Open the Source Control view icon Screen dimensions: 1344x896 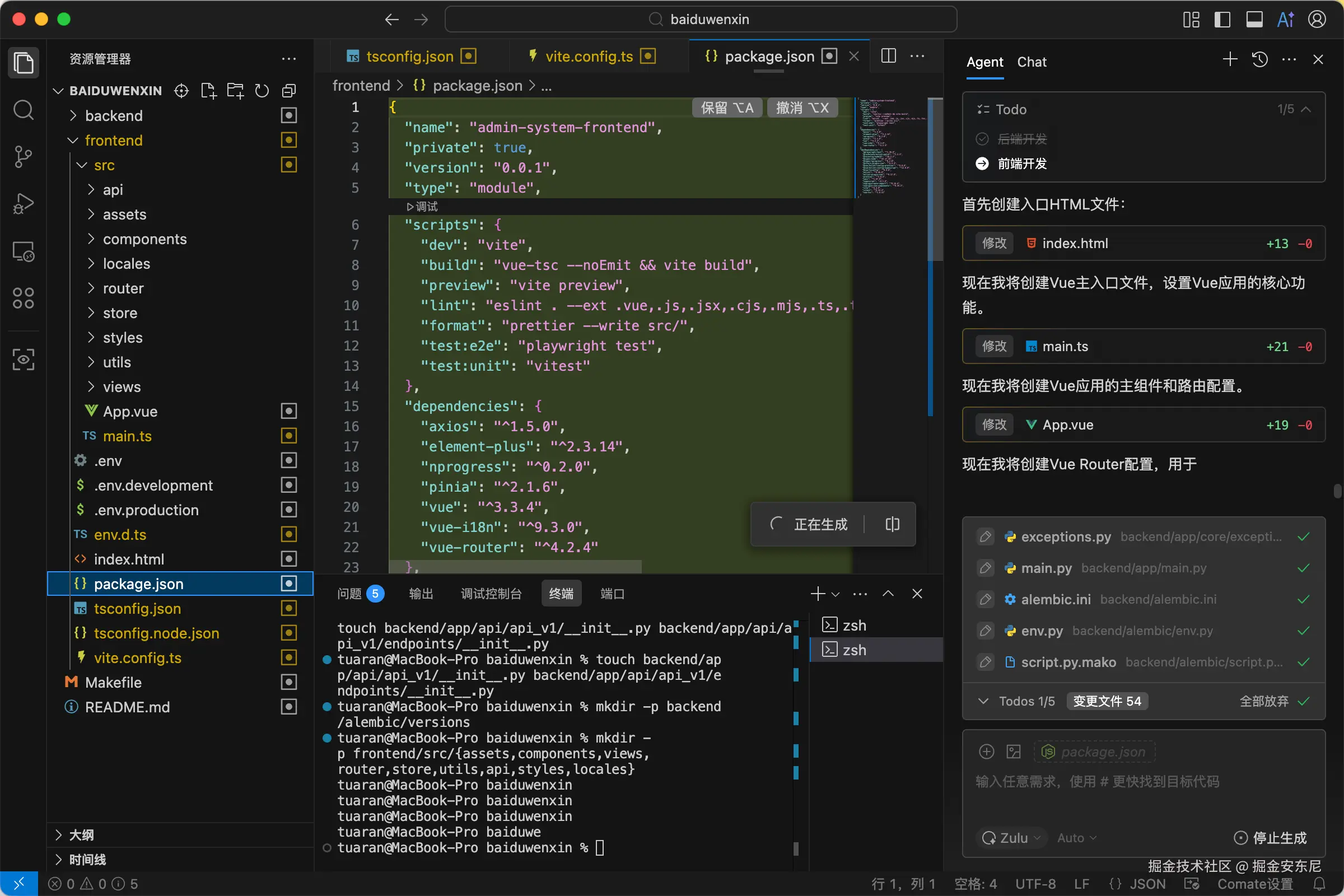coord(23,157)
